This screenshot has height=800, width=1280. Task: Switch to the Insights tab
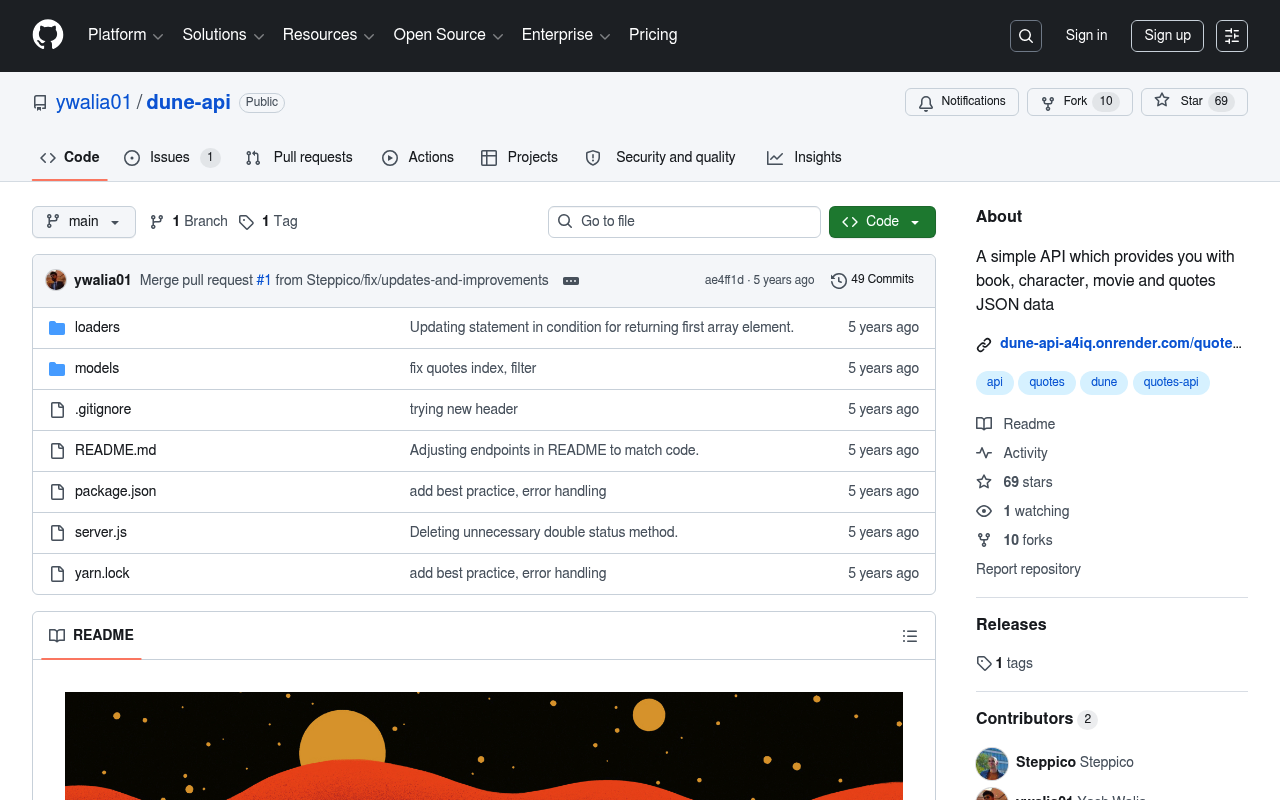pyautogui.click(x=804, y=158)
